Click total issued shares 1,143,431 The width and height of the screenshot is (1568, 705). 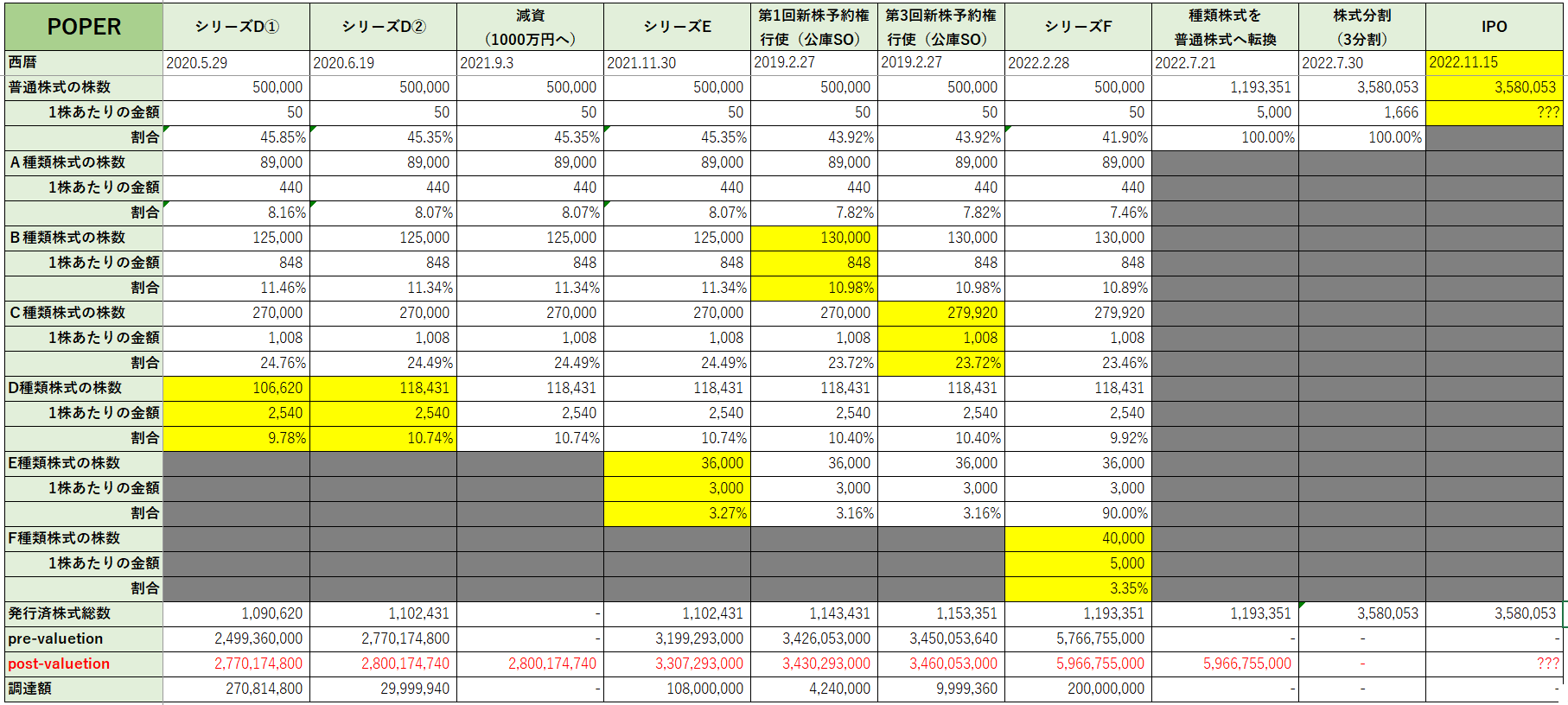click(x=814, y=613)
